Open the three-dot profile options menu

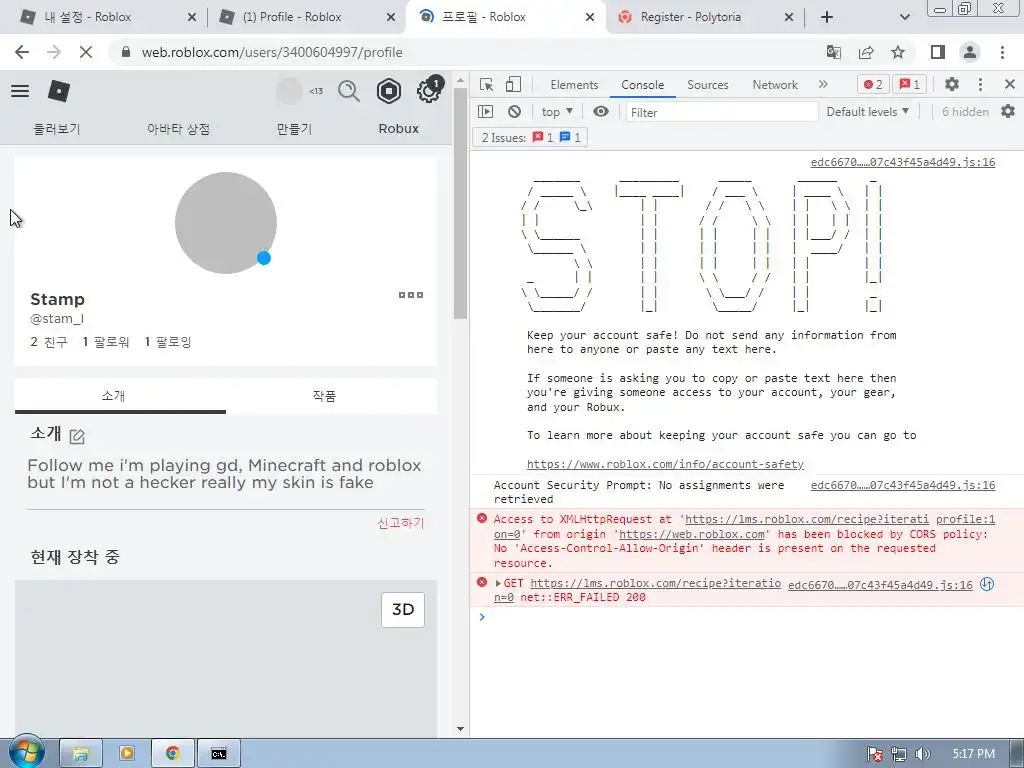(411, 295)
